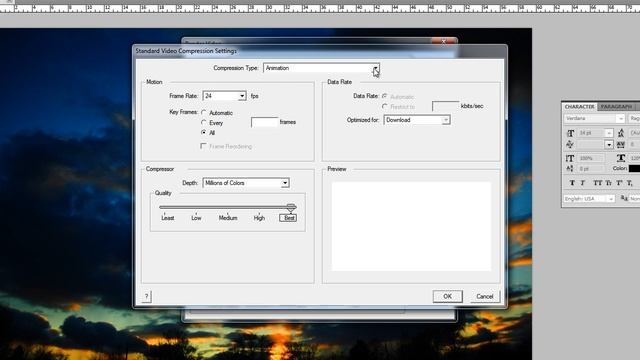Toggle Small Caps in Character panel
Screen dimensions: 640x360
(x=609, y=183)
